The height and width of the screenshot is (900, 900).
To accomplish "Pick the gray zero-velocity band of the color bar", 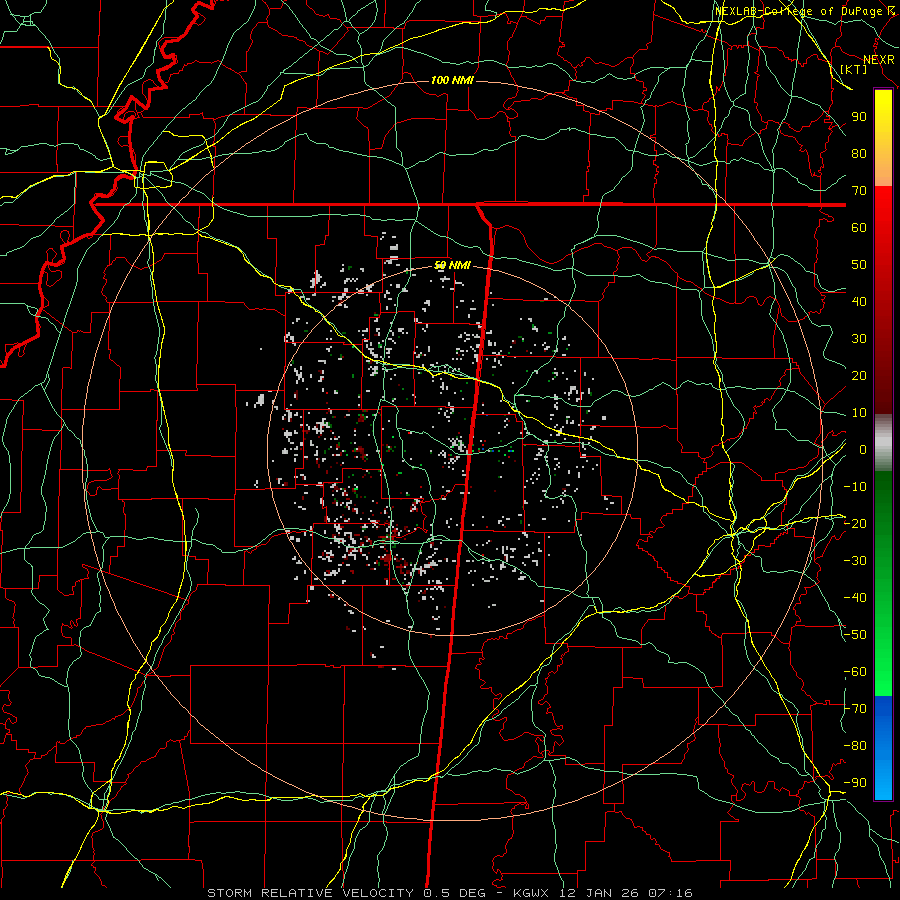I will (x=883, y=443).
